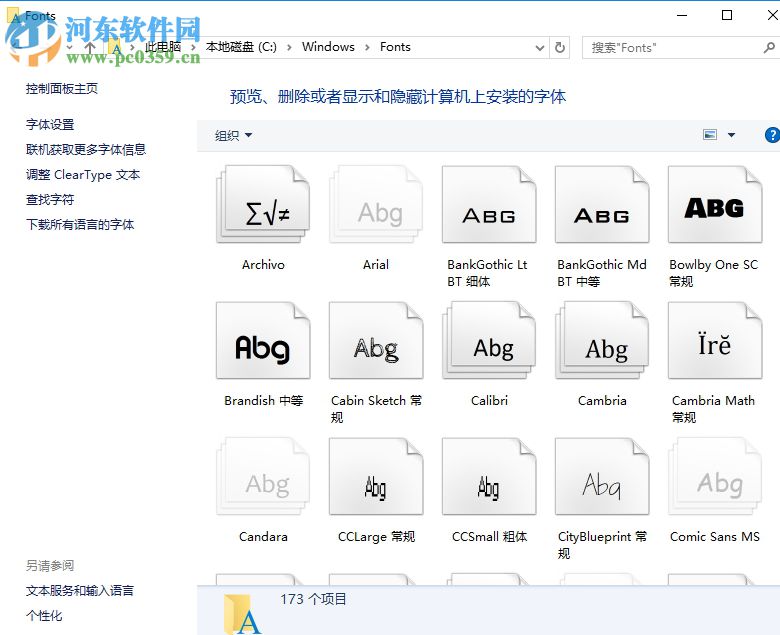Viewport: 780px width, 635px height.
Task: Expand the view options dropdown arrow
Action: 731,135
